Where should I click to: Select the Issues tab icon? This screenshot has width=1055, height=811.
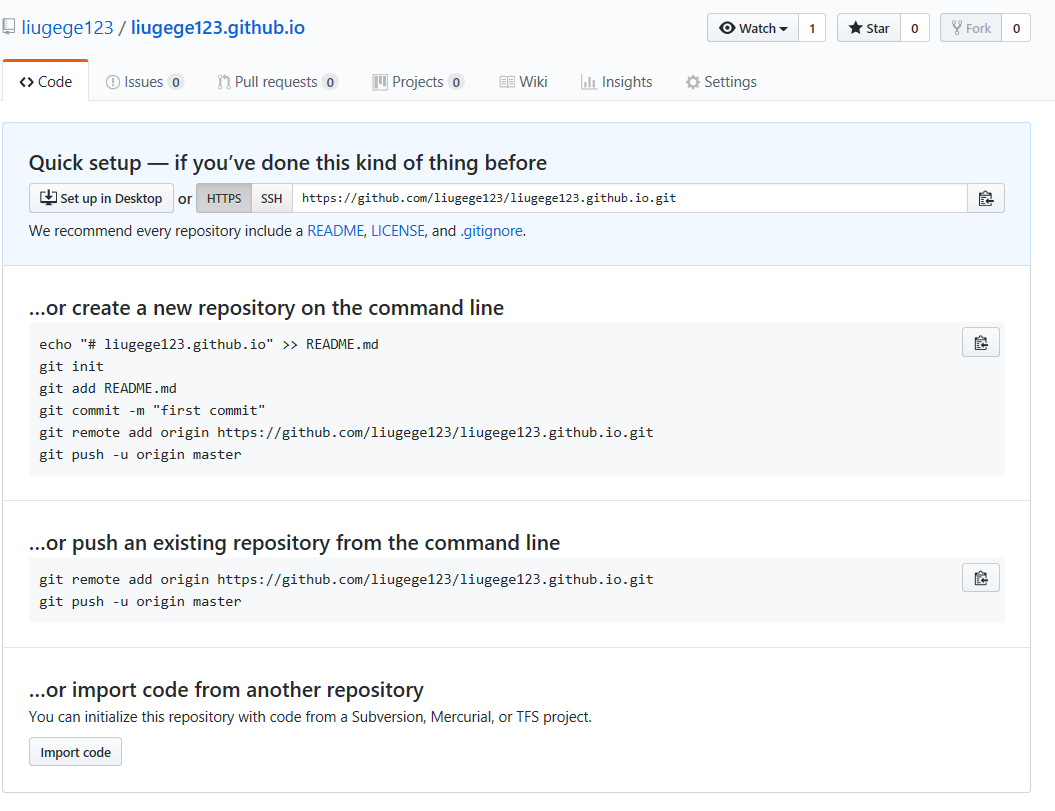coord(113,81)
